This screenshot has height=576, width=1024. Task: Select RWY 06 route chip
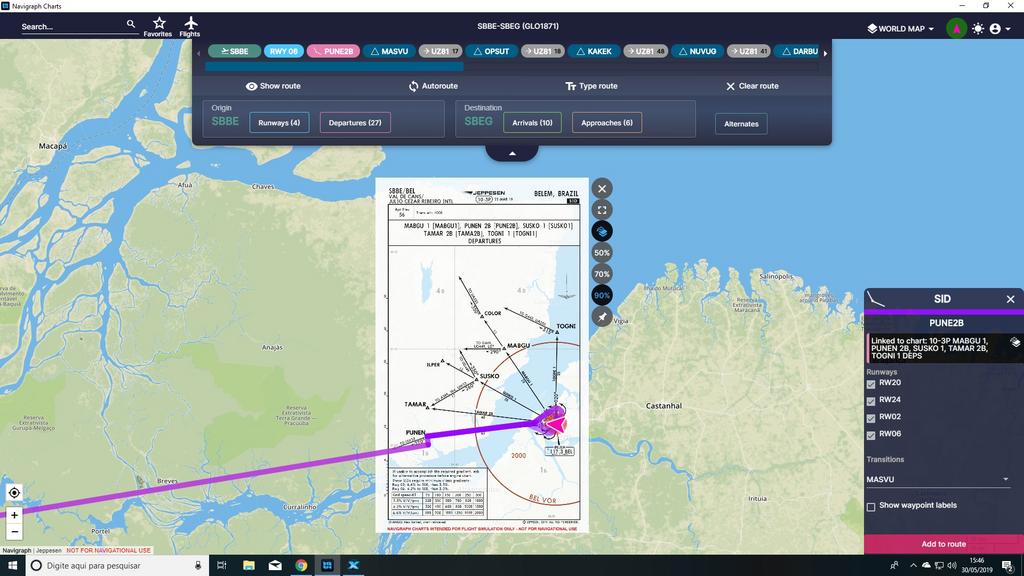tap(283, 51)
